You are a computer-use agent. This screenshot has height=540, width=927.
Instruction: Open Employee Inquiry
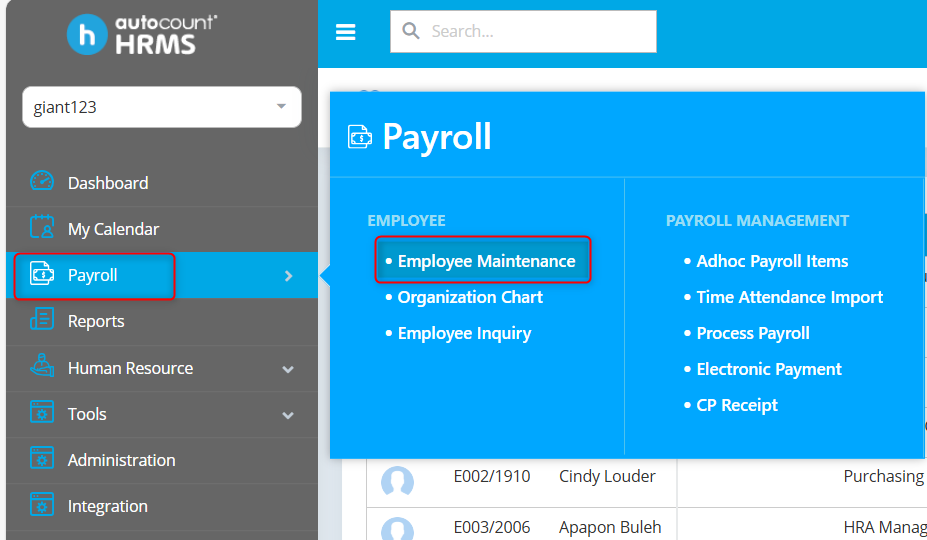point(464,333)
